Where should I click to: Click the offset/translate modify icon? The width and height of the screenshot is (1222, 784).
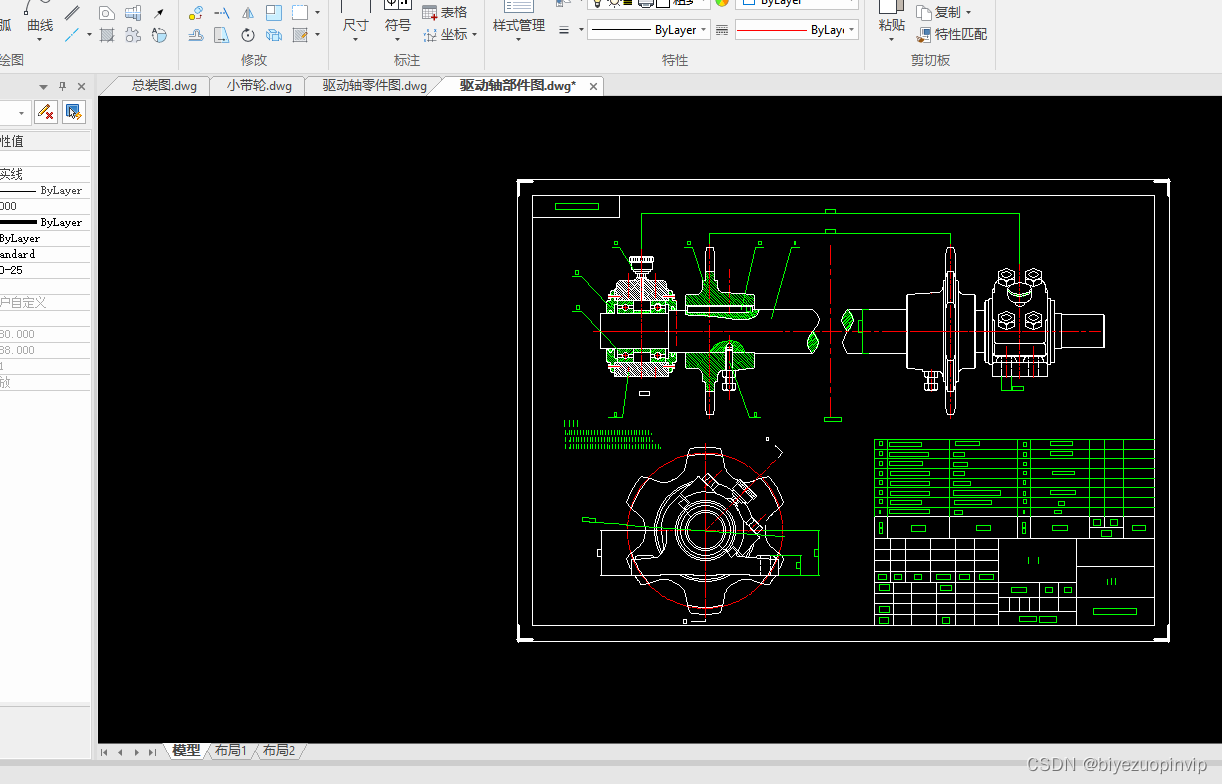(x=196, y=35)
